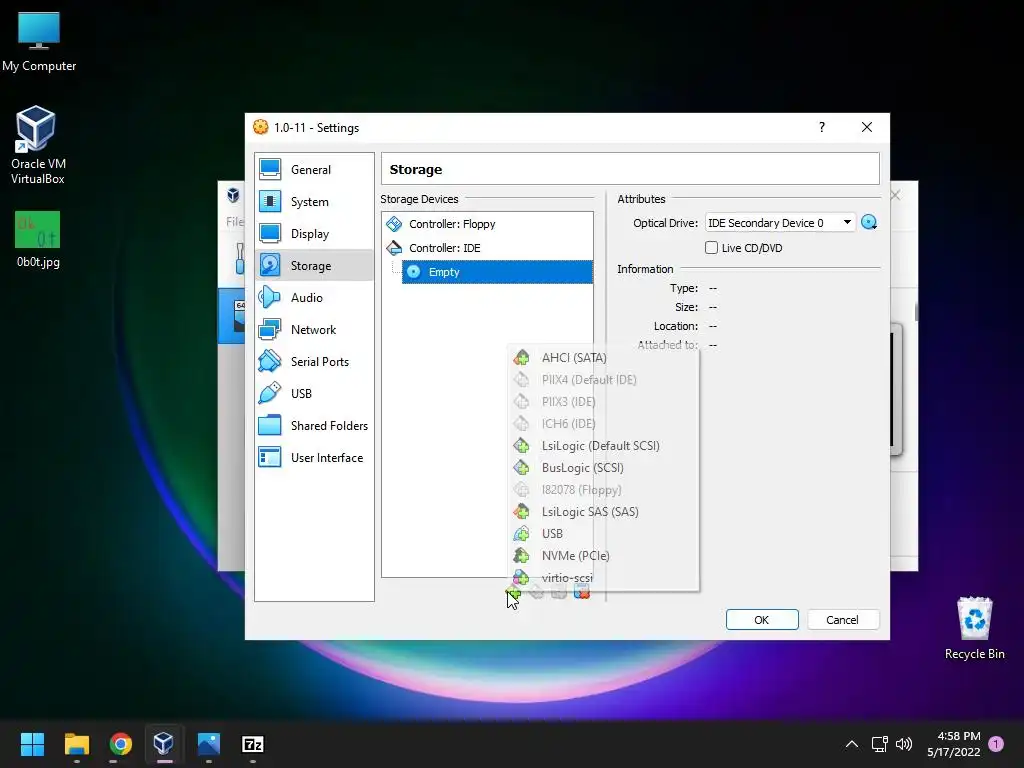
Task: Click the volume tray icon
Action: click(904, 744)
